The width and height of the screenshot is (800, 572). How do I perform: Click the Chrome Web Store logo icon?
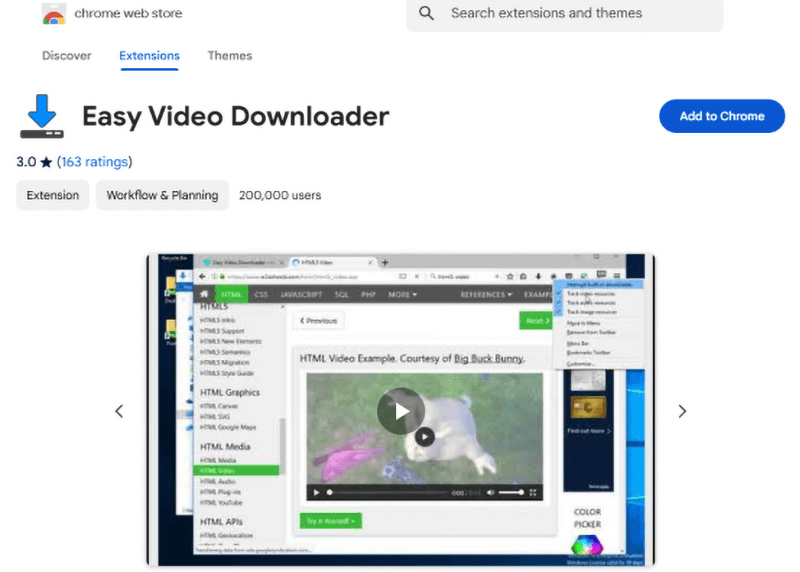click(x=54, y=14)
